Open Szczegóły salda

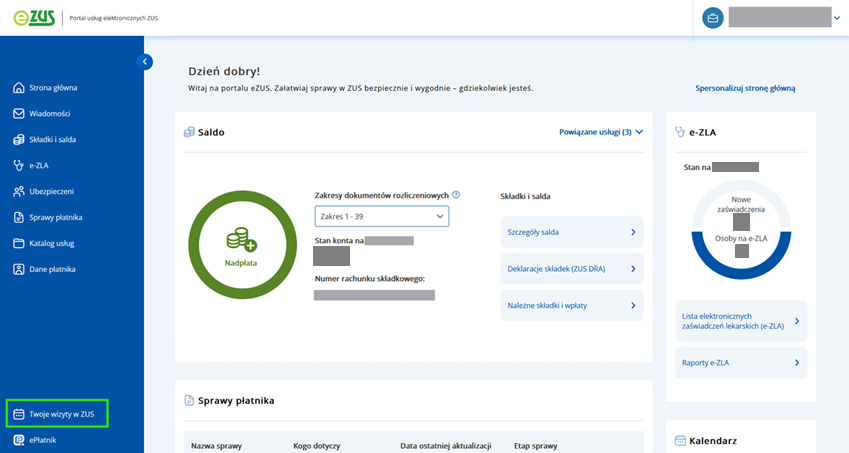[571, 232]
